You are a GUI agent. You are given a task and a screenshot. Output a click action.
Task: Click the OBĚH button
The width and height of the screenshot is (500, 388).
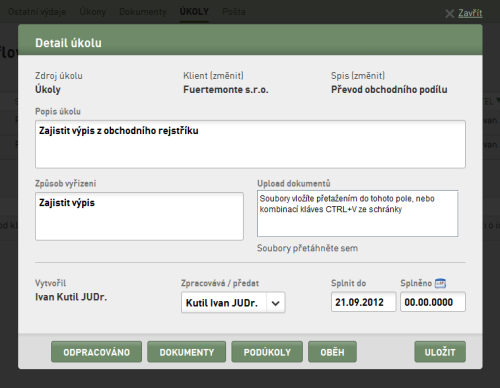click(332, 352)
